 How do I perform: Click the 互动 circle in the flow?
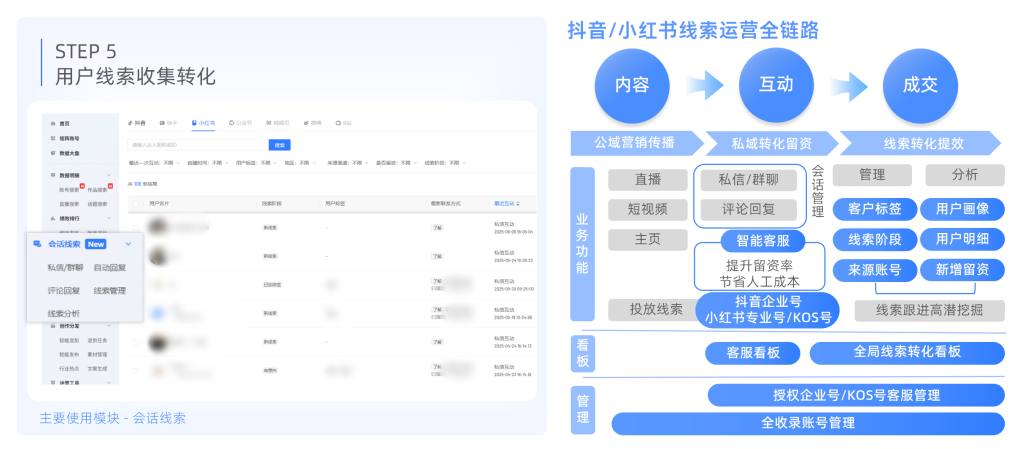click(x=777, y=86)
